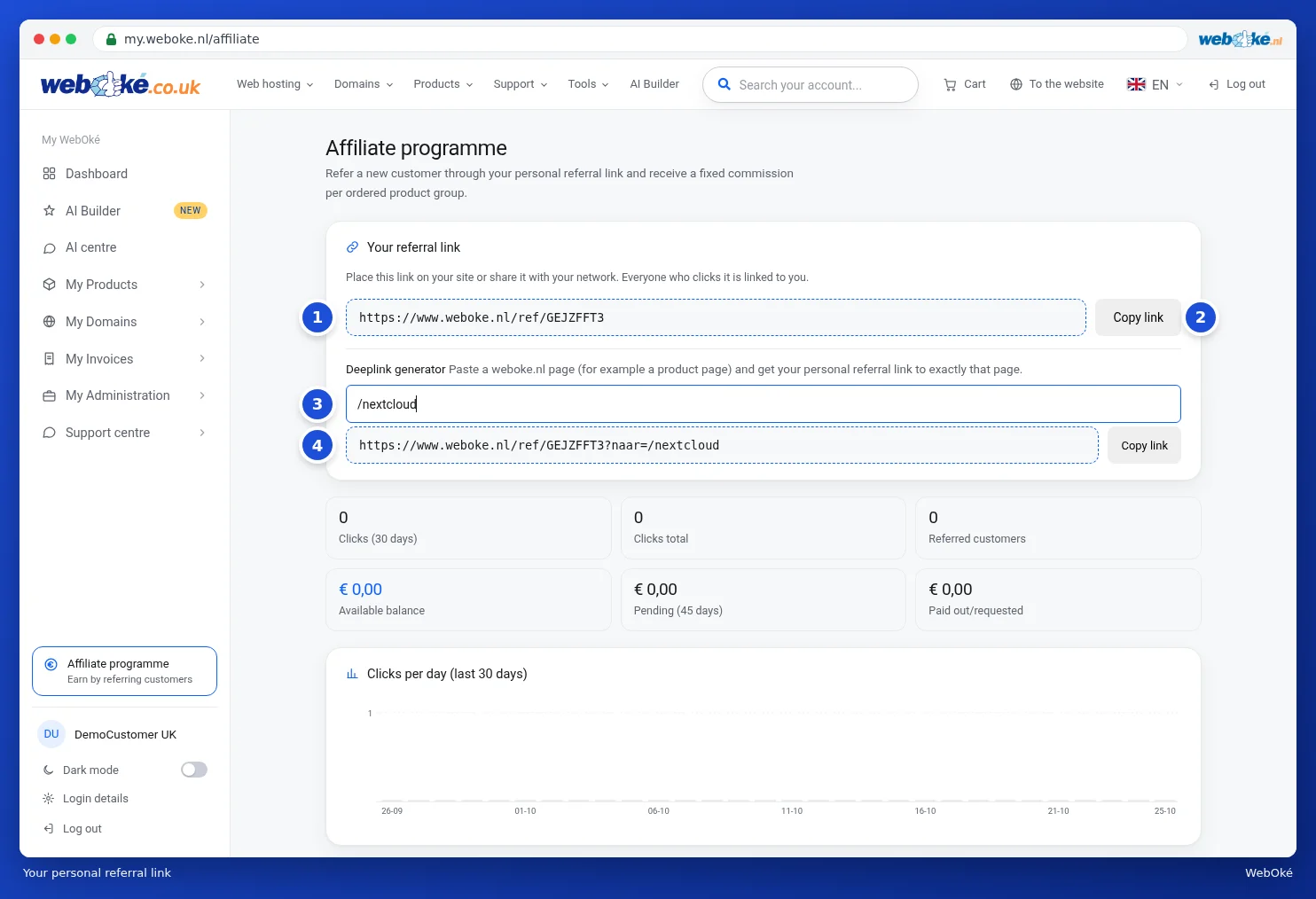Click the UK flag language icon
The width and height of the screenshot is (1316, 899).
click(x=1136, y=84)
